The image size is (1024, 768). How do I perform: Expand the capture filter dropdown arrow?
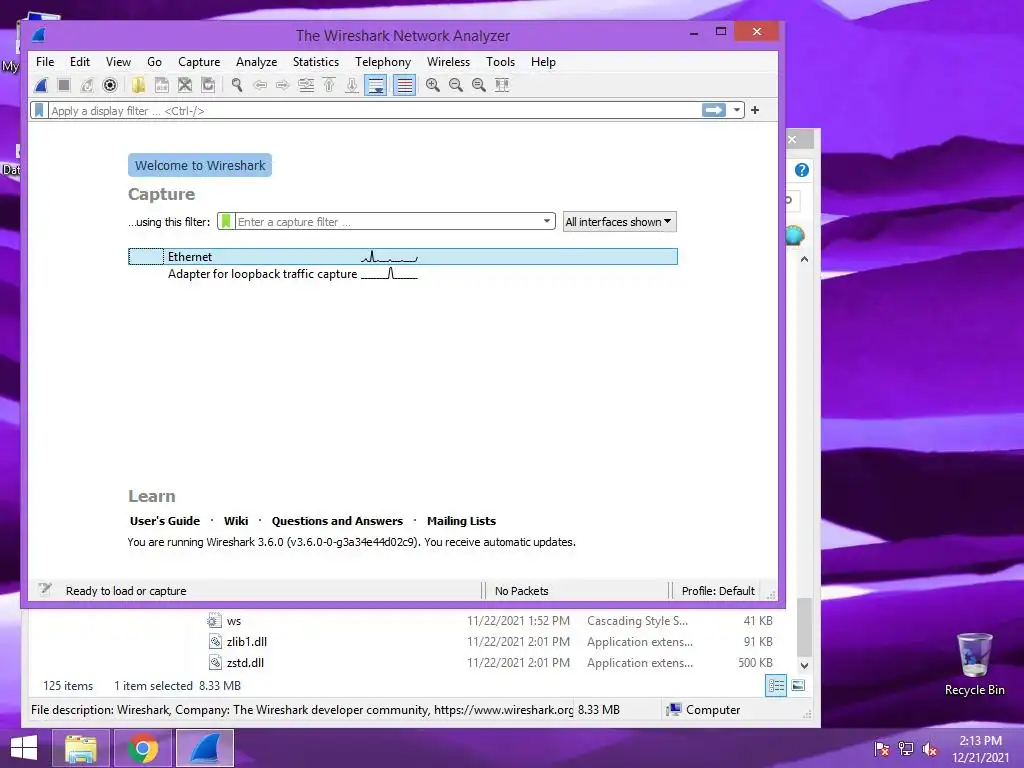(547, 221)
